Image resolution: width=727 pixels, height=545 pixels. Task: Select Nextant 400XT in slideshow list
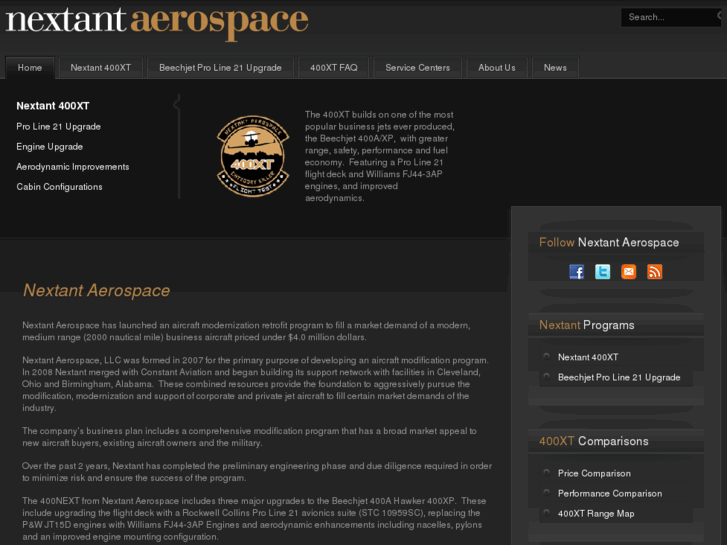(53, 106)
